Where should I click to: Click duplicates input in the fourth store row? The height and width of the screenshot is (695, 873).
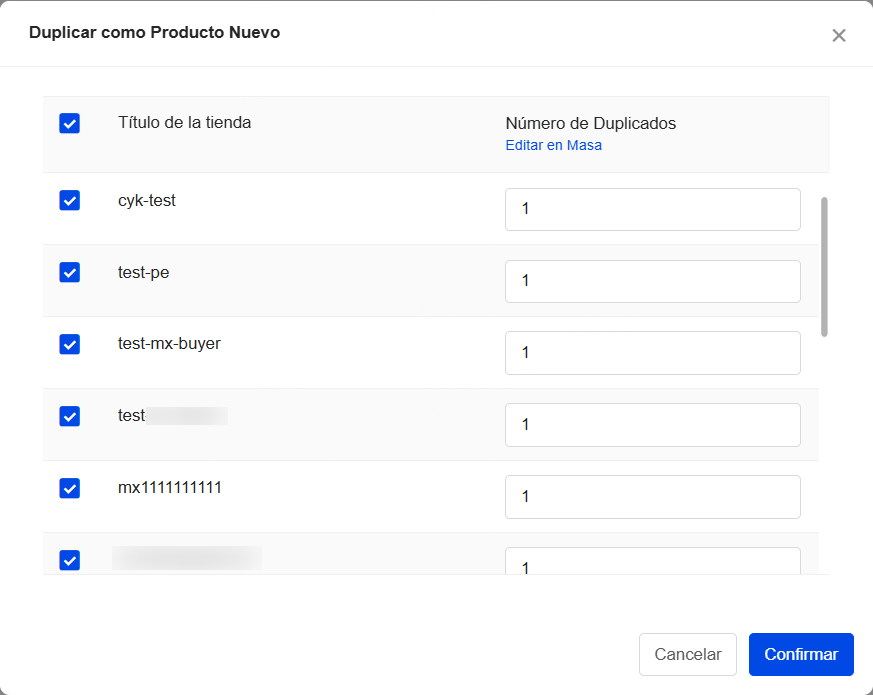tap(652, 425)
